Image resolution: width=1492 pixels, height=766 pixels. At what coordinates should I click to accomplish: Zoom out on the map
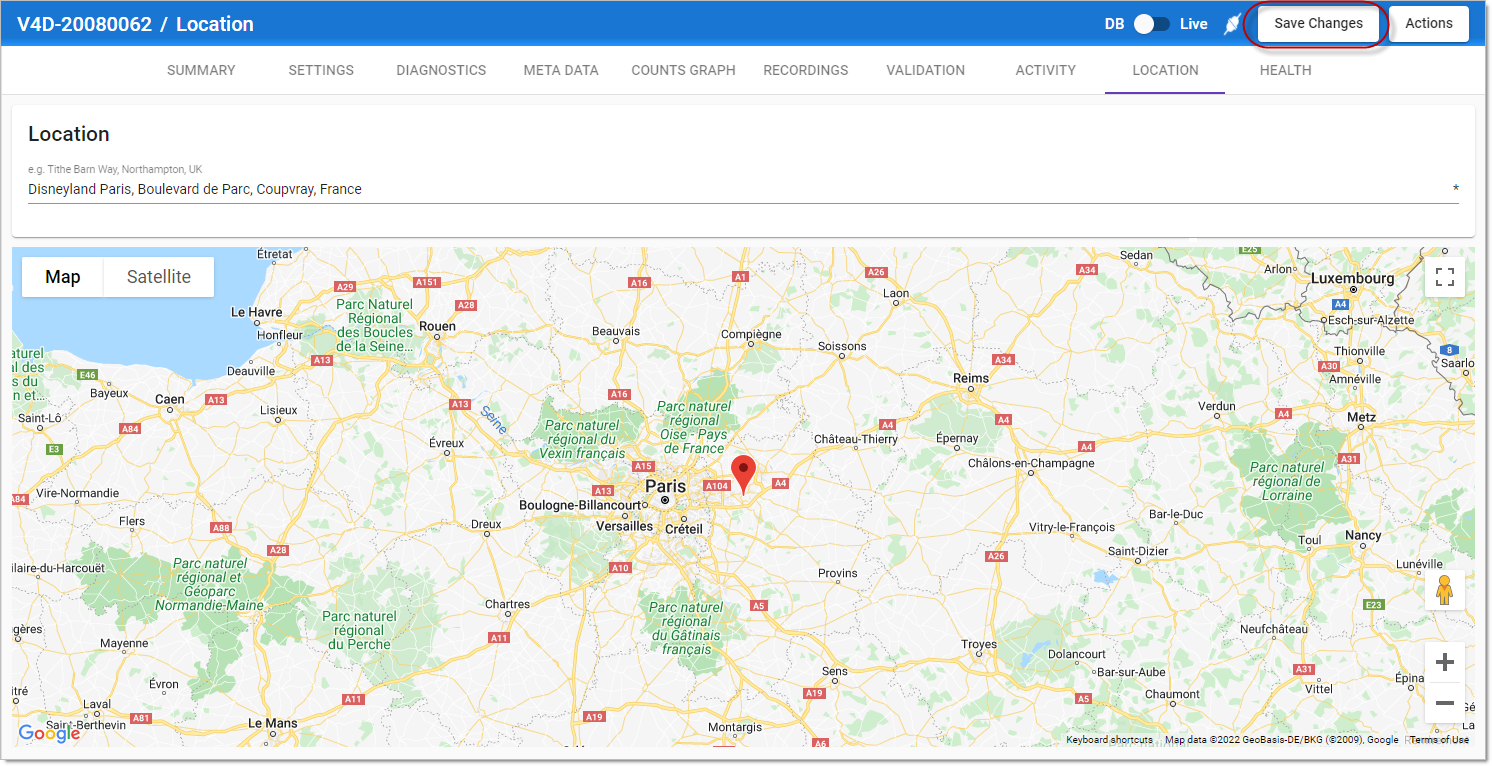point(1445,703)
